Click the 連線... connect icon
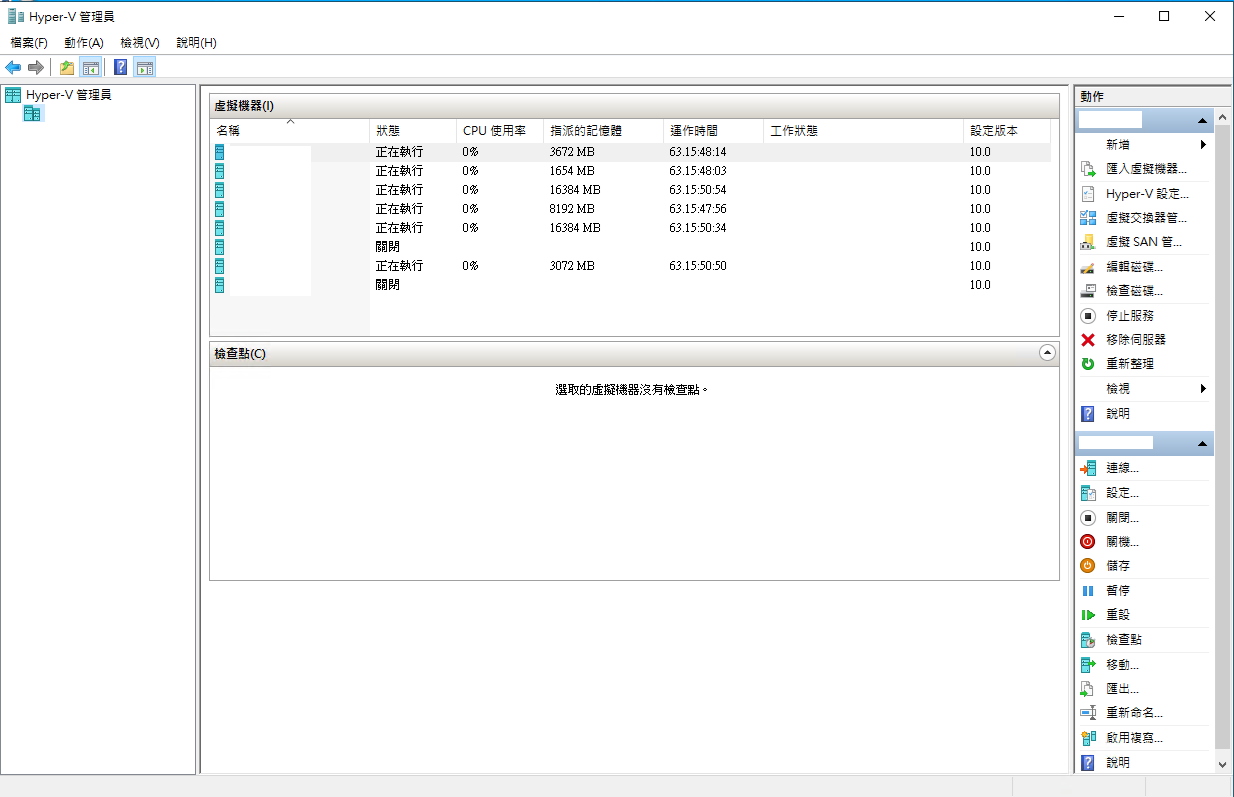The height and width of the screenshot is (797, 1234). point(1088,468)
